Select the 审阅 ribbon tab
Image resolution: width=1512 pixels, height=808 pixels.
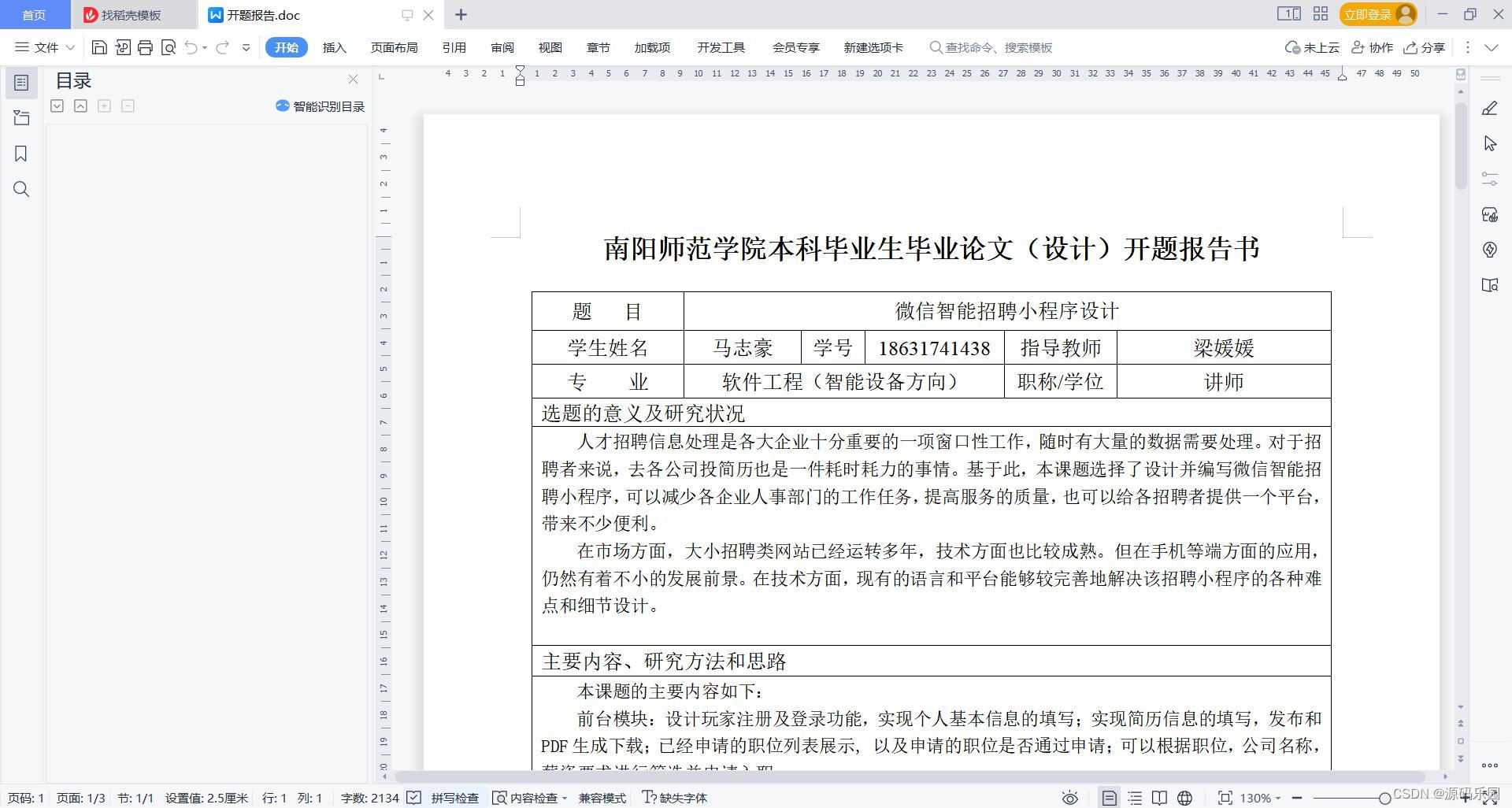click(x=502, y=47)
